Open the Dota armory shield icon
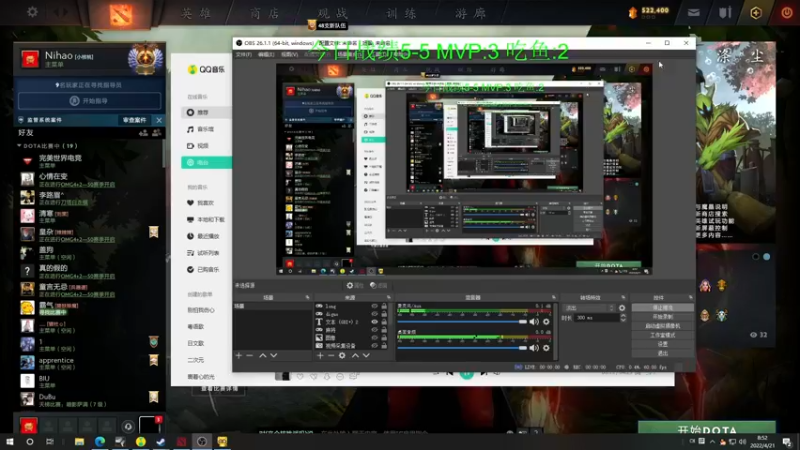 click(x=725, y=13)
